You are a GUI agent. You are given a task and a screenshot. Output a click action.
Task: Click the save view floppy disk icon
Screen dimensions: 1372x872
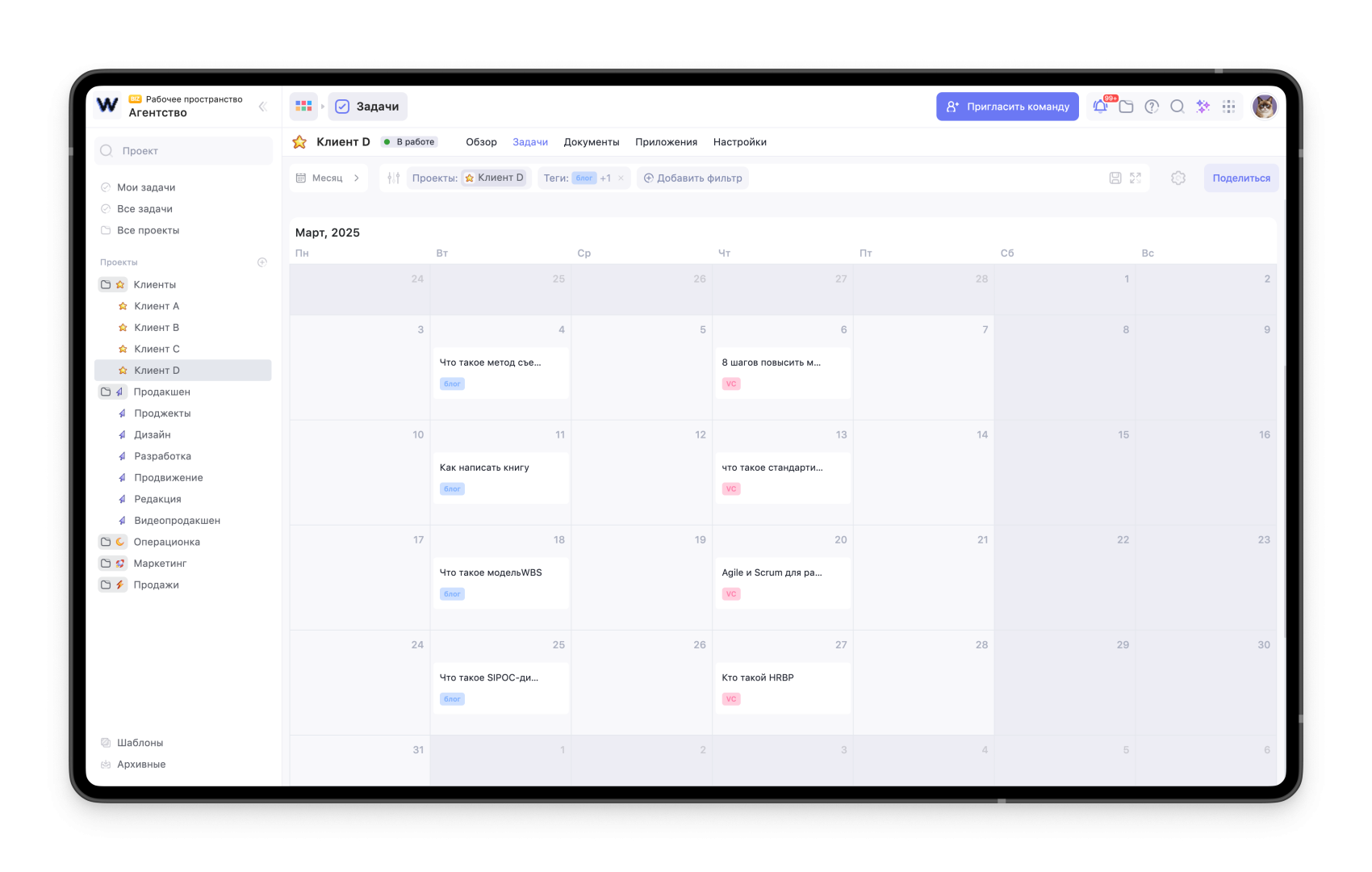click(1115, 178)
